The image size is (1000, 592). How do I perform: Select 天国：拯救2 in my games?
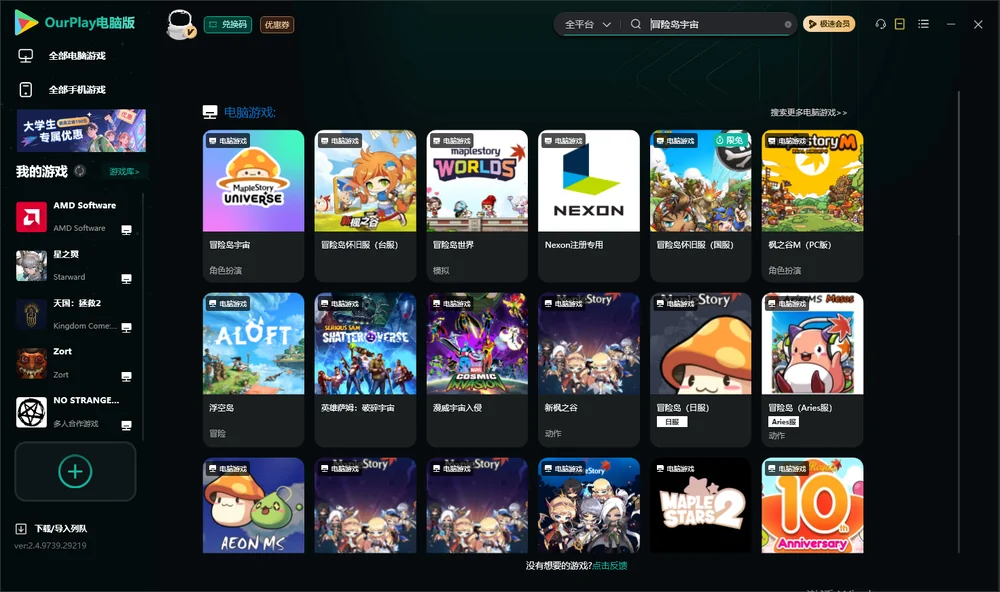(x=75, y=314)
